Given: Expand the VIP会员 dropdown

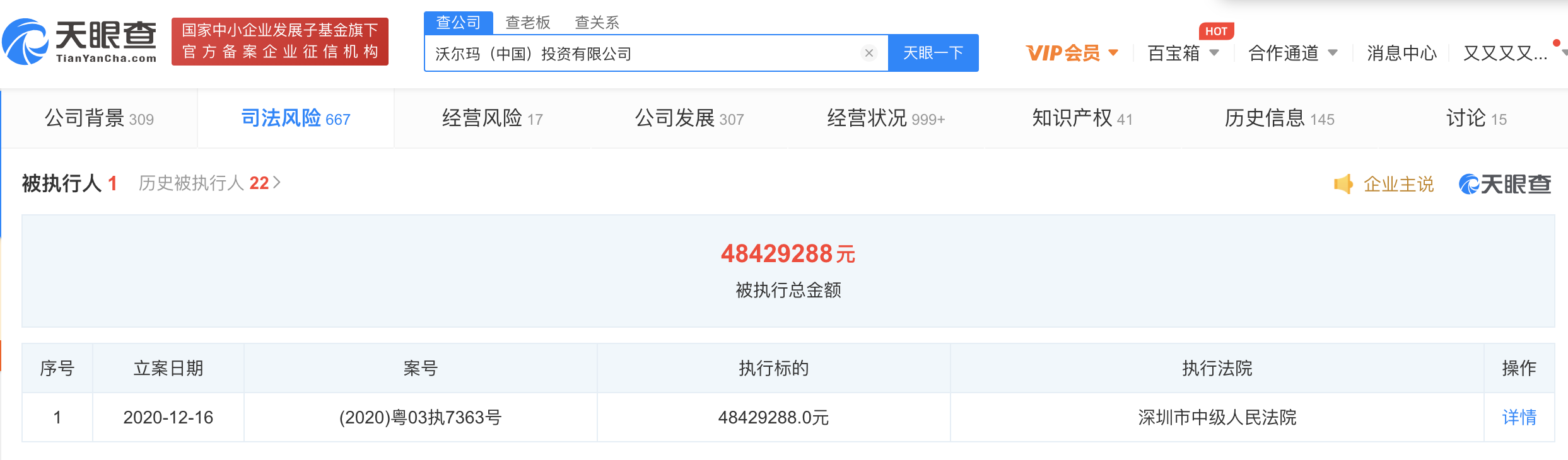Looking at the screenshot, I should tap(1072, 54).
